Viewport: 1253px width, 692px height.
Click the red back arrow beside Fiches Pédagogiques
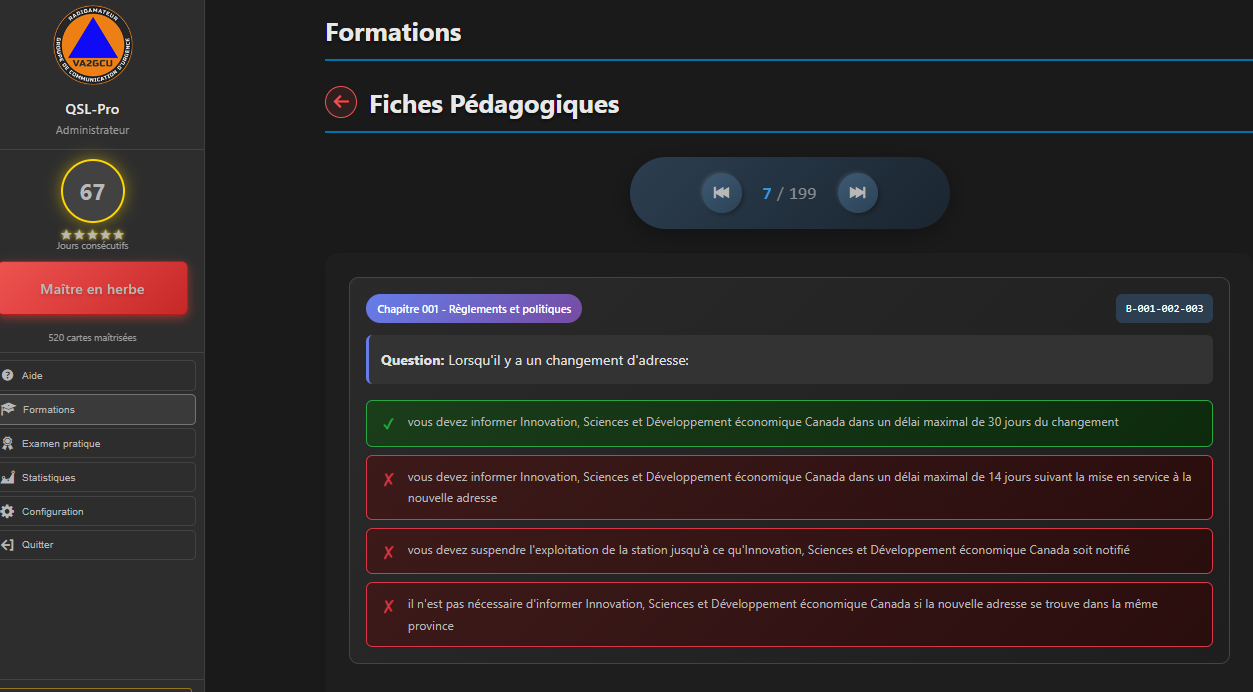click(x=341, y=102)
